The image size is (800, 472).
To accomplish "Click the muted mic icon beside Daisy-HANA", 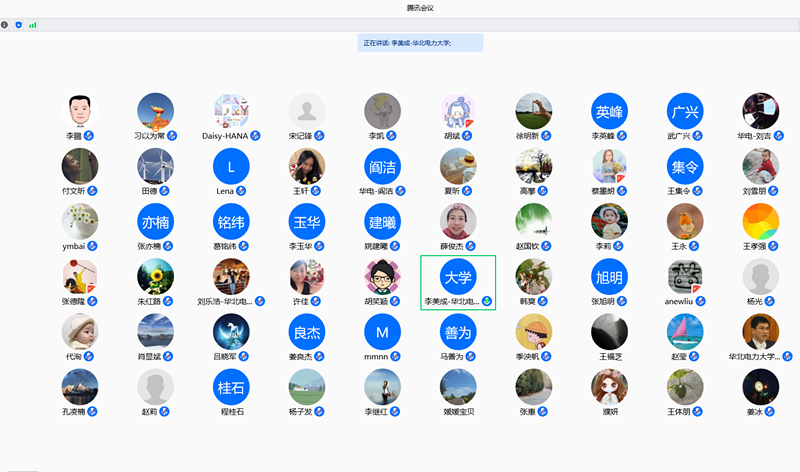I will click(x=256, y=135).
